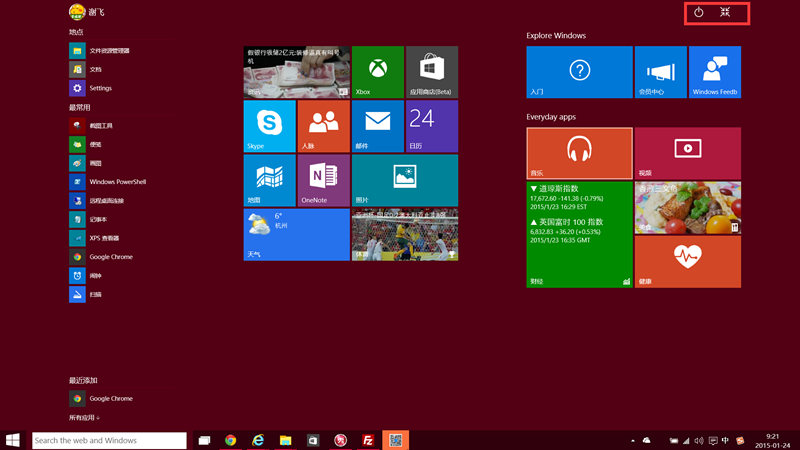
Task: Focus the Search the web and Windows box
Action: (x=109, y=440)
